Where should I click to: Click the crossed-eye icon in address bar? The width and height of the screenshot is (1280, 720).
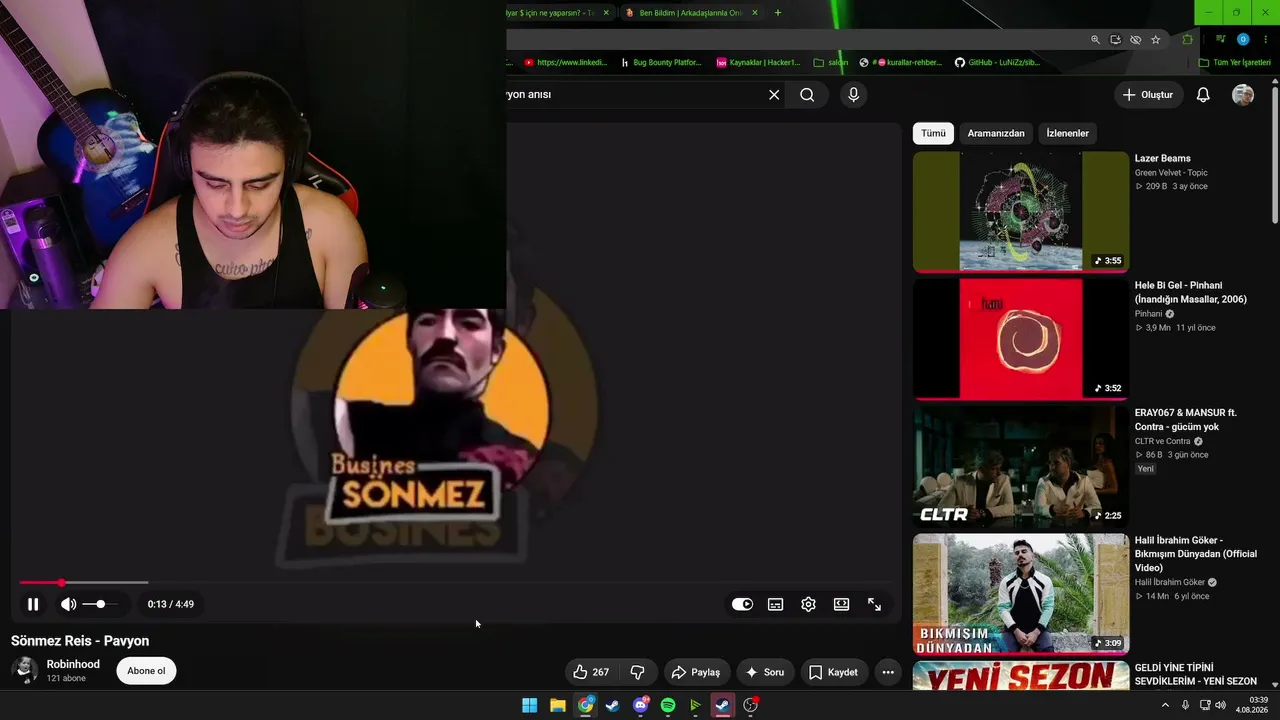click(x=1135, y=40)
